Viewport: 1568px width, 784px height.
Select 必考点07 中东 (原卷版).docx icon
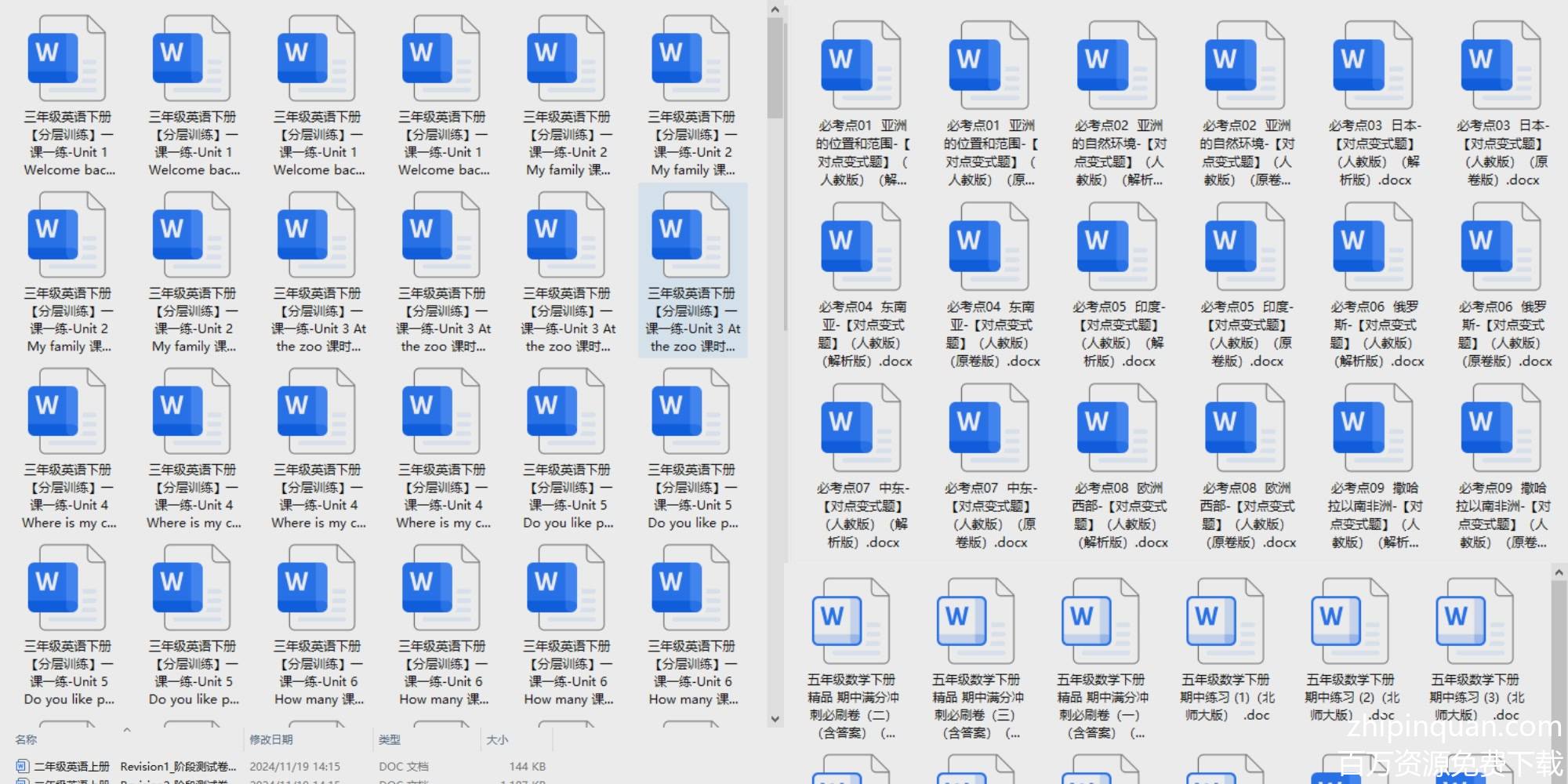coord(989,429)
